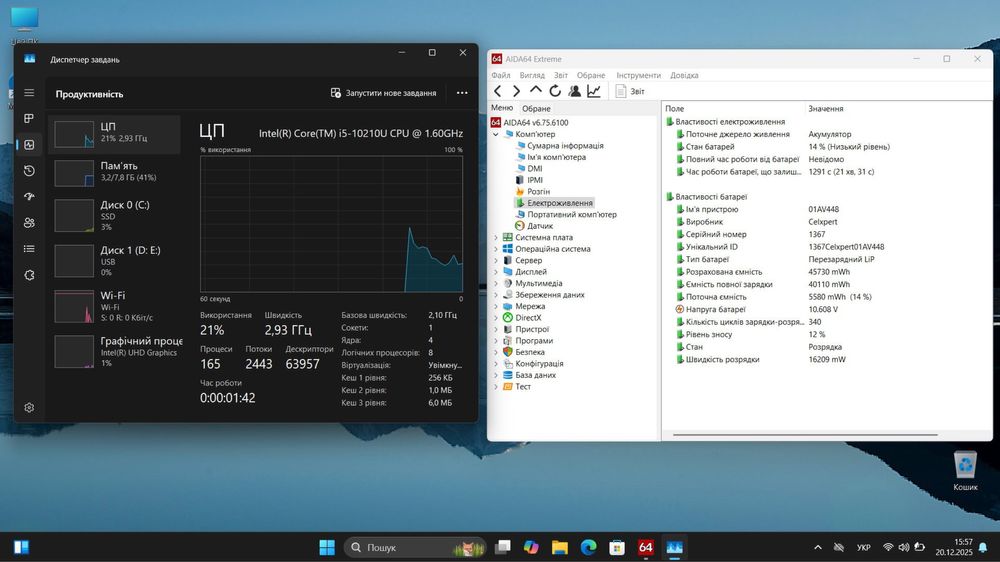The width and height of the screenshot is (1000, 562).
Task: Expand Дисплей tree node
Action: coord(496,272)
